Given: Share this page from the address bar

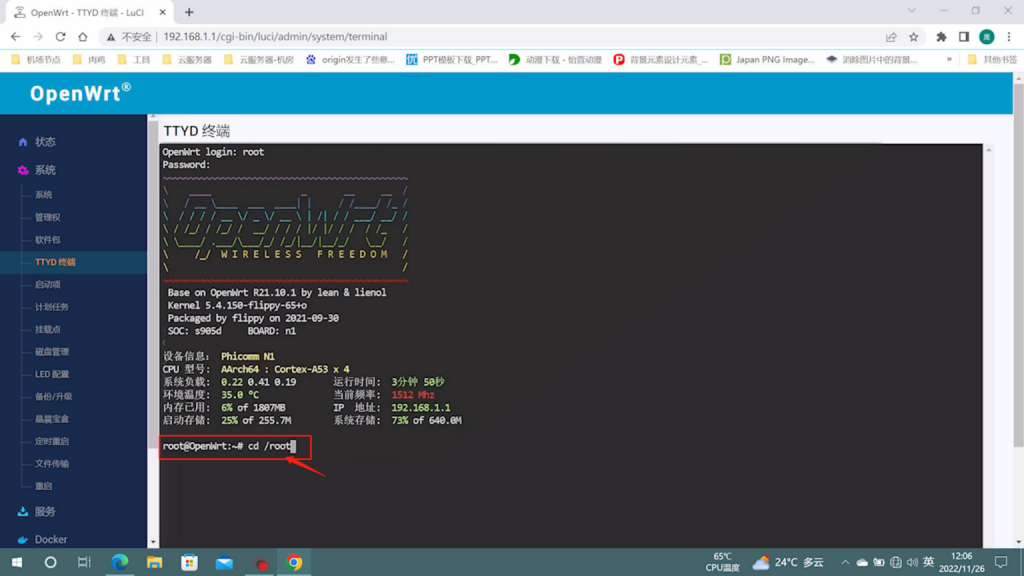Looking at the screenshot, I should (891, 37).
